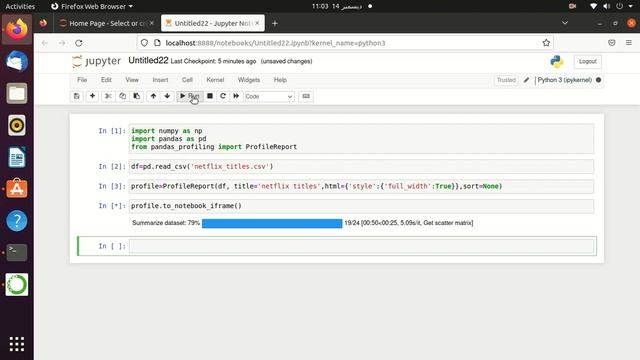
Task: Click kernel busy indicator circle
Action: (598, 80)
